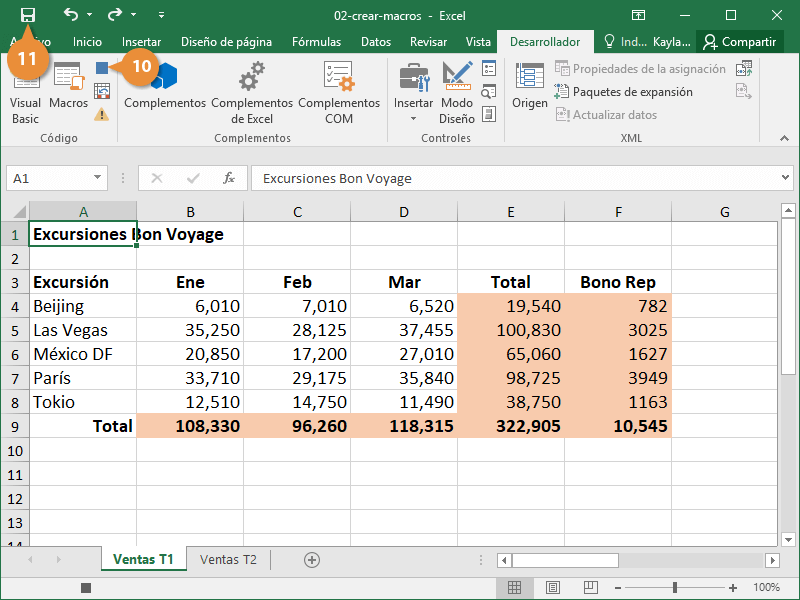Click the Compartir button

click(740, 42)
